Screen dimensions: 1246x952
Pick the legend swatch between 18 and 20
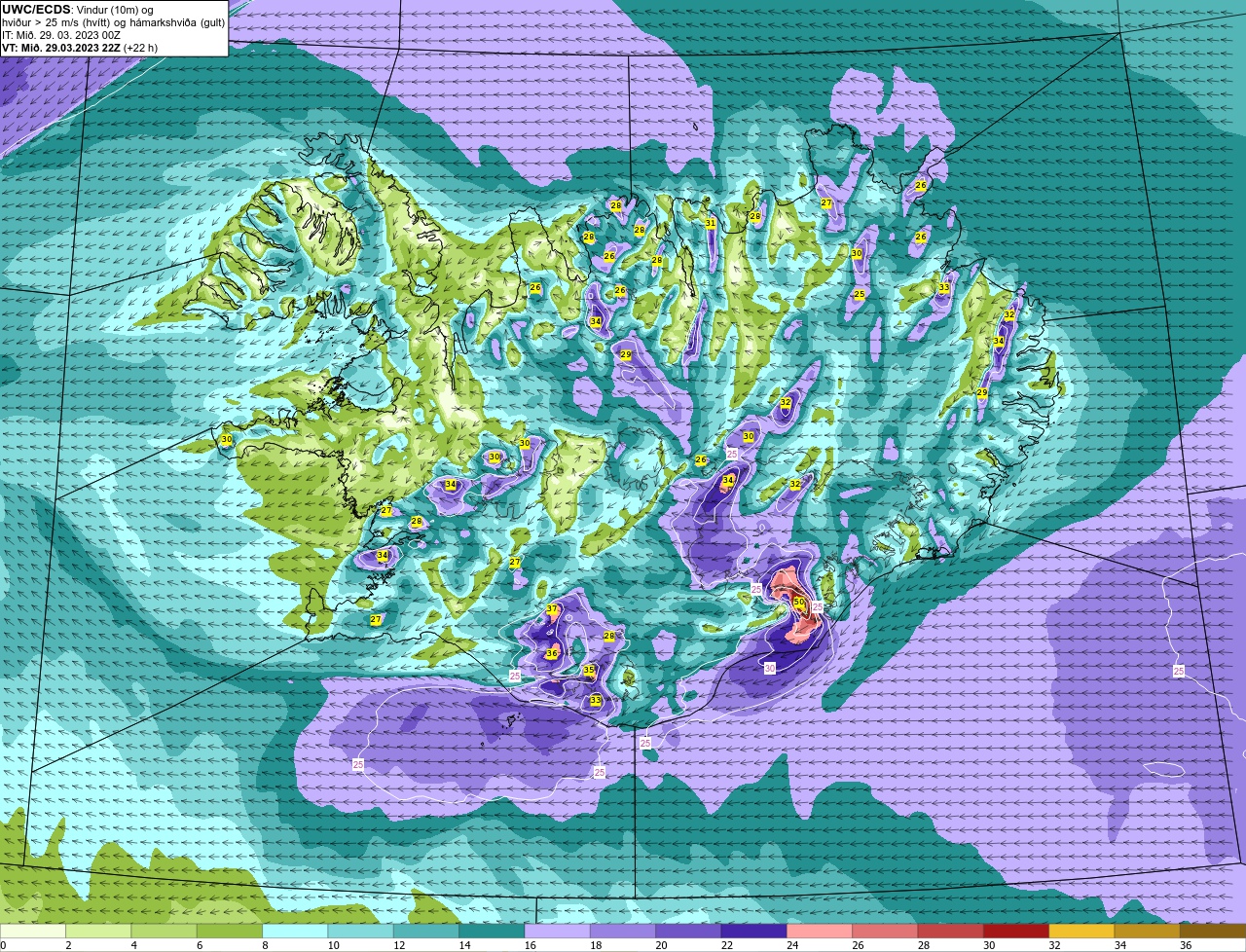pos(623,932)
